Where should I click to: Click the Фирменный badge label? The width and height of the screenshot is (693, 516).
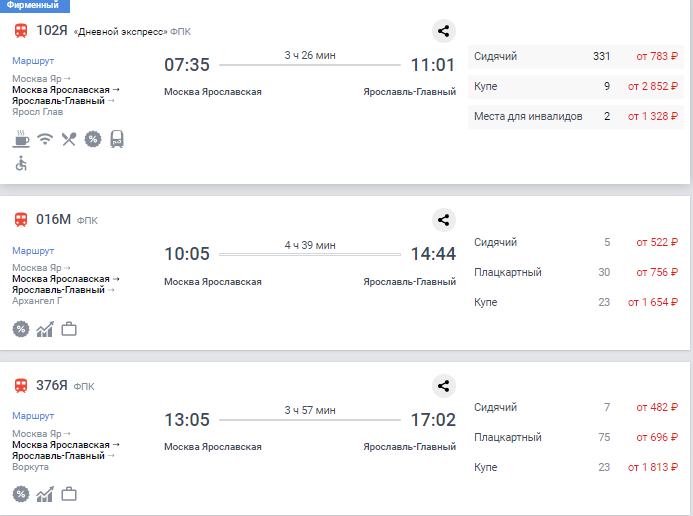click(32, 5)
